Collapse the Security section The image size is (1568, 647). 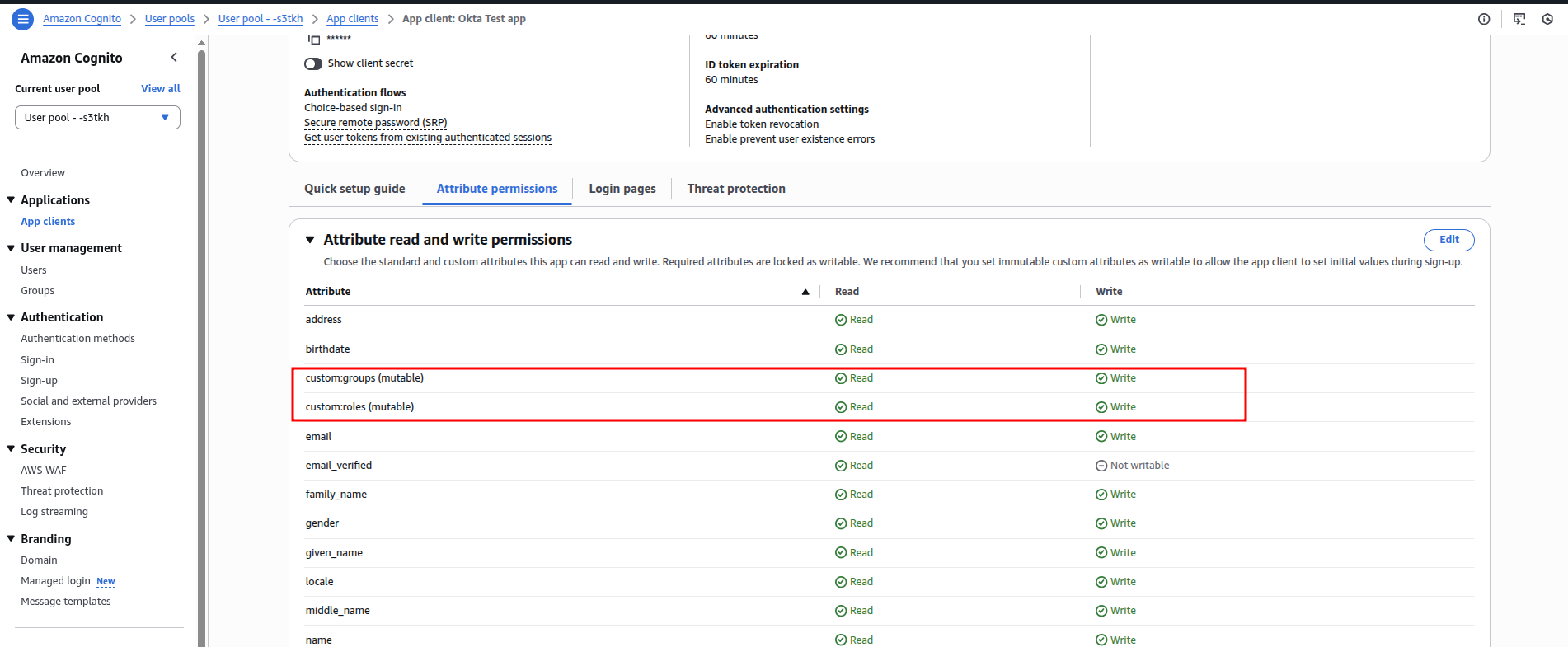pos(12,448)
